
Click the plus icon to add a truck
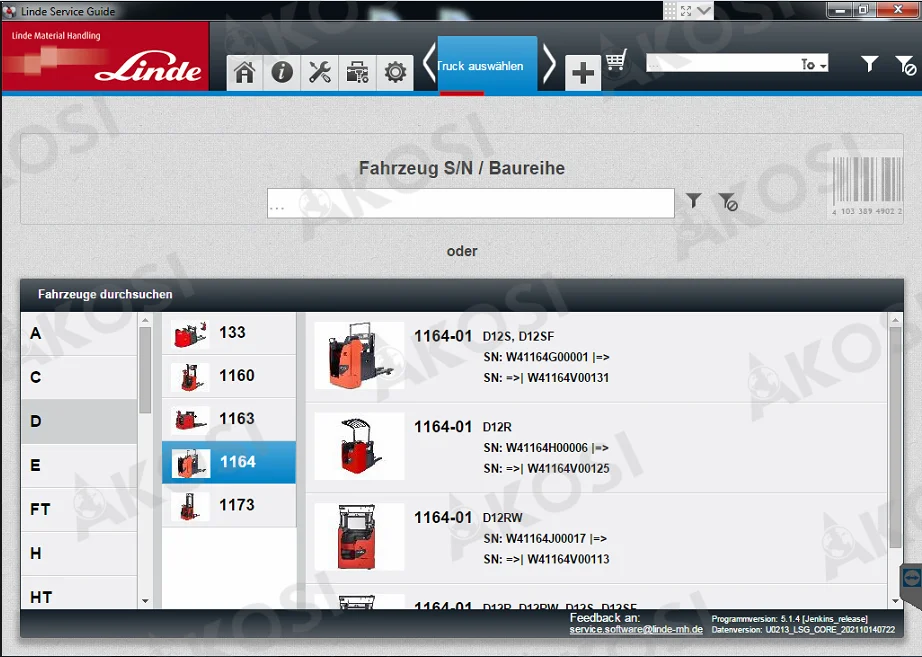coord(583,72)
